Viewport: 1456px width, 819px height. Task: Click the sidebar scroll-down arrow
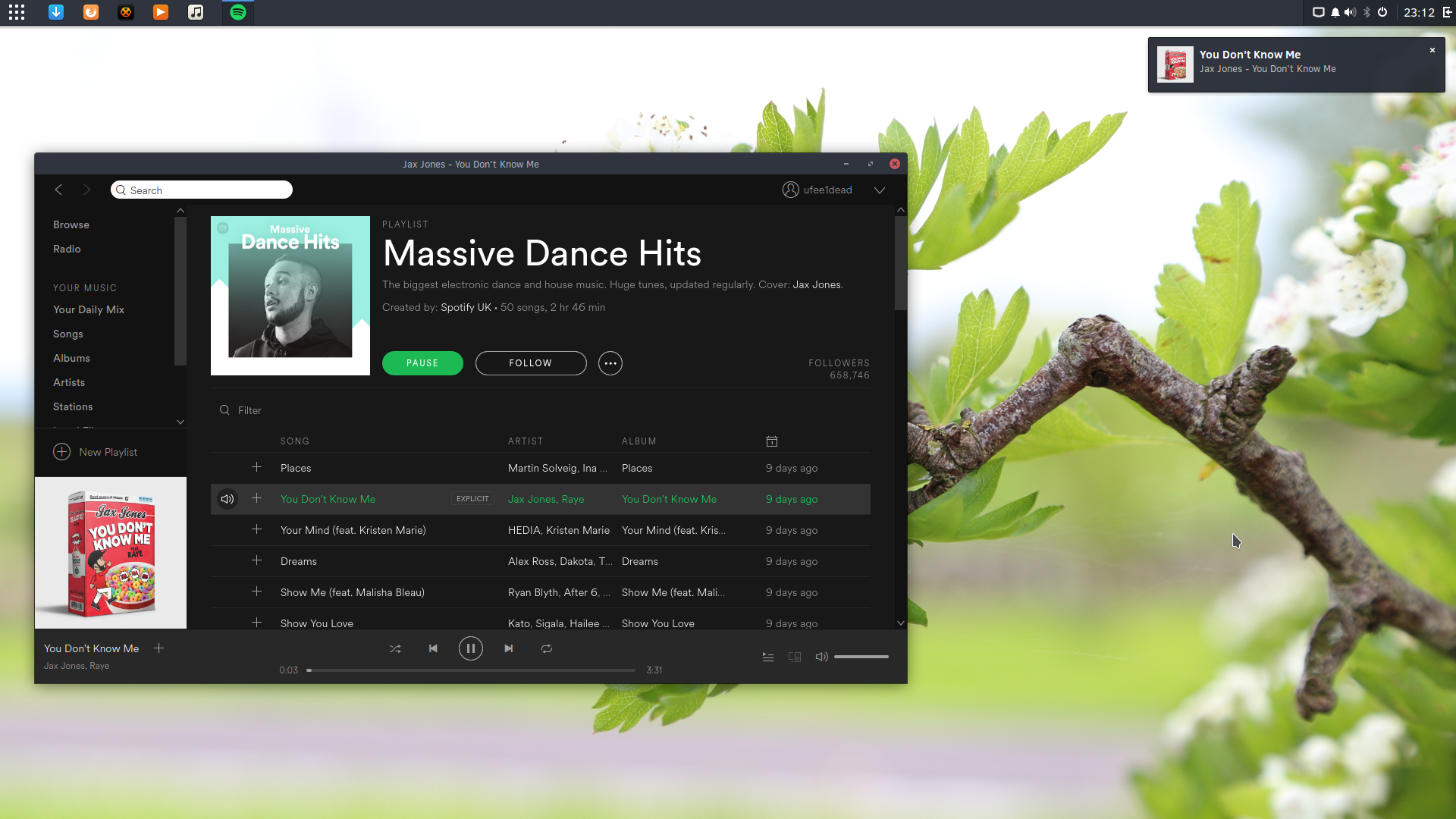coord(180,422)
